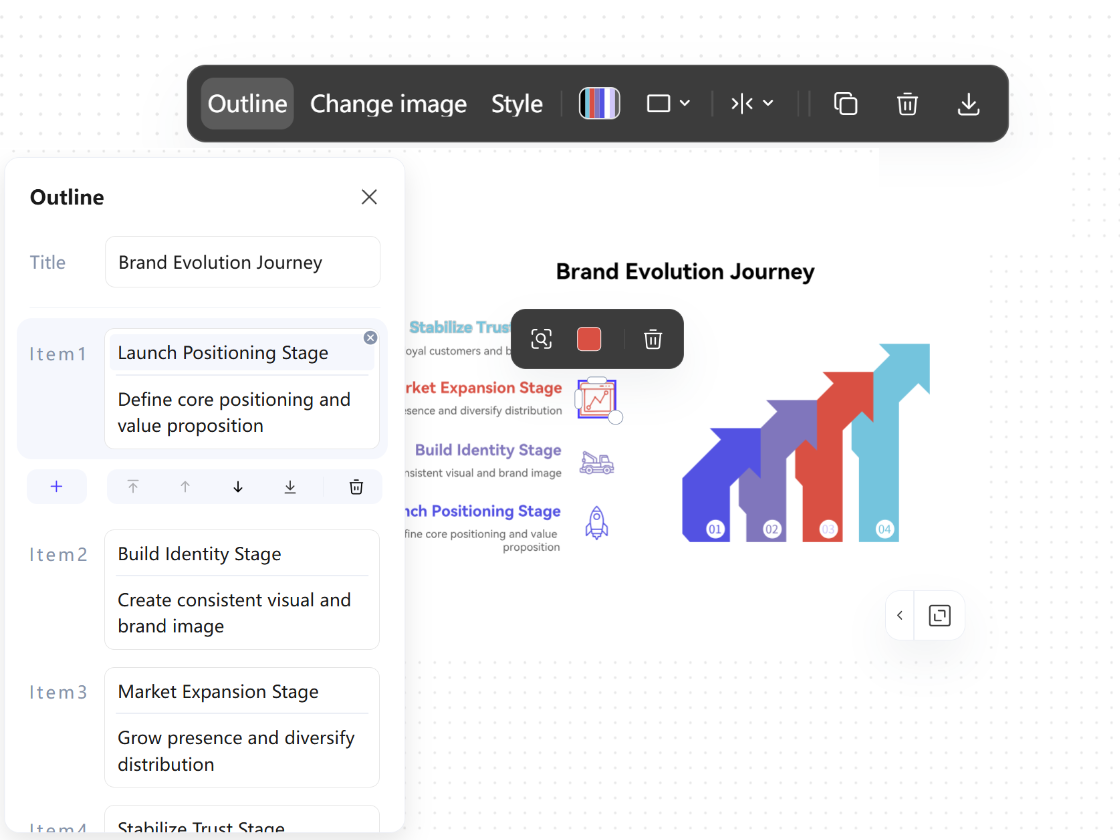Move Item1 to bottom with the underlined-arrow icon
Viewport: 1120px width, 840px height.
click(x=290, y=486)
